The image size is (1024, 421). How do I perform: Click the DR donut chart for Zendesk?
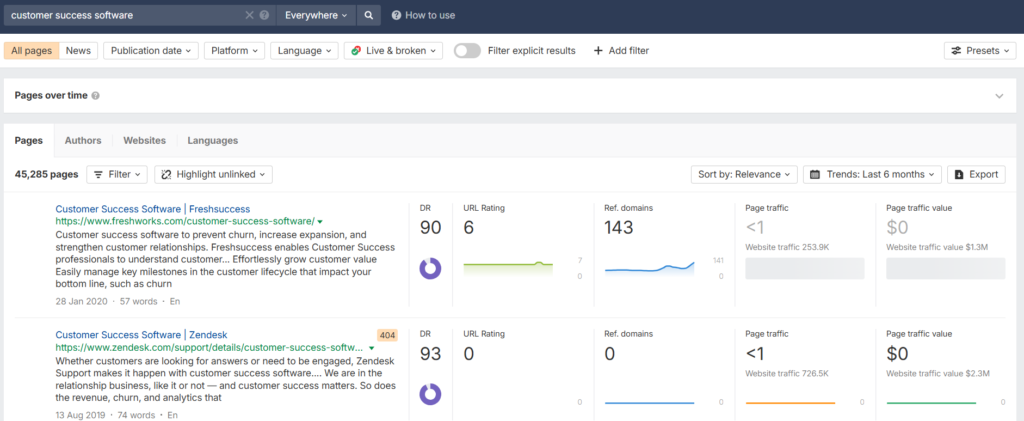pos(430,394)
